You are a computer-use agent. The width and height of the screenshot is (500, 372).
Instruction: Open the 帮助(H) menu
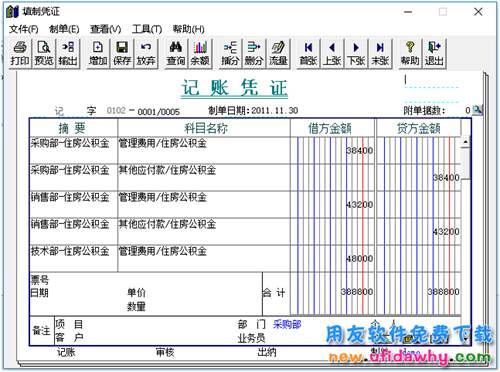(188, 29)
